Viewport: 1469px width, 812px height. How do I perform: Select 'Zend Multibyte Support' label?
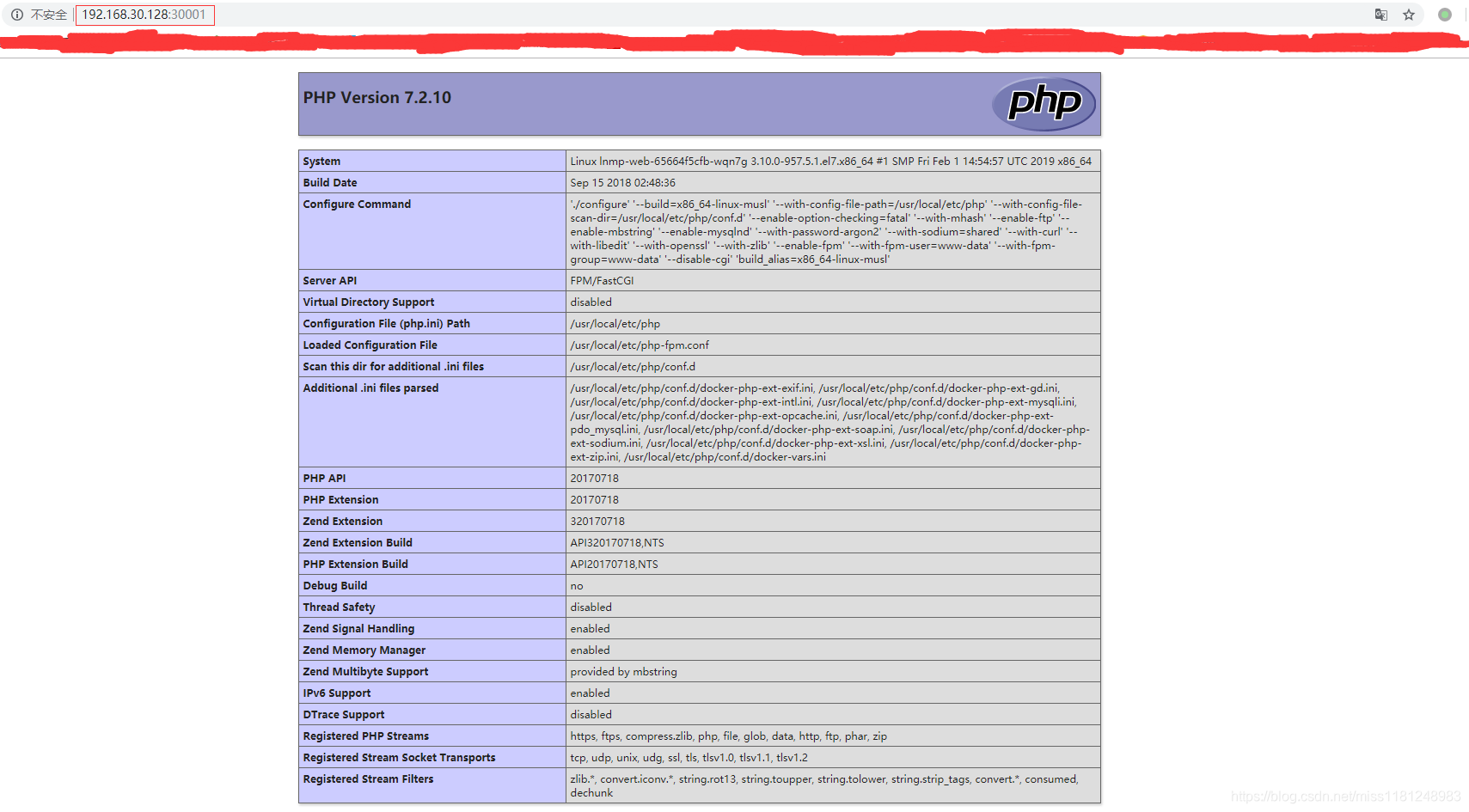[365, 672]
